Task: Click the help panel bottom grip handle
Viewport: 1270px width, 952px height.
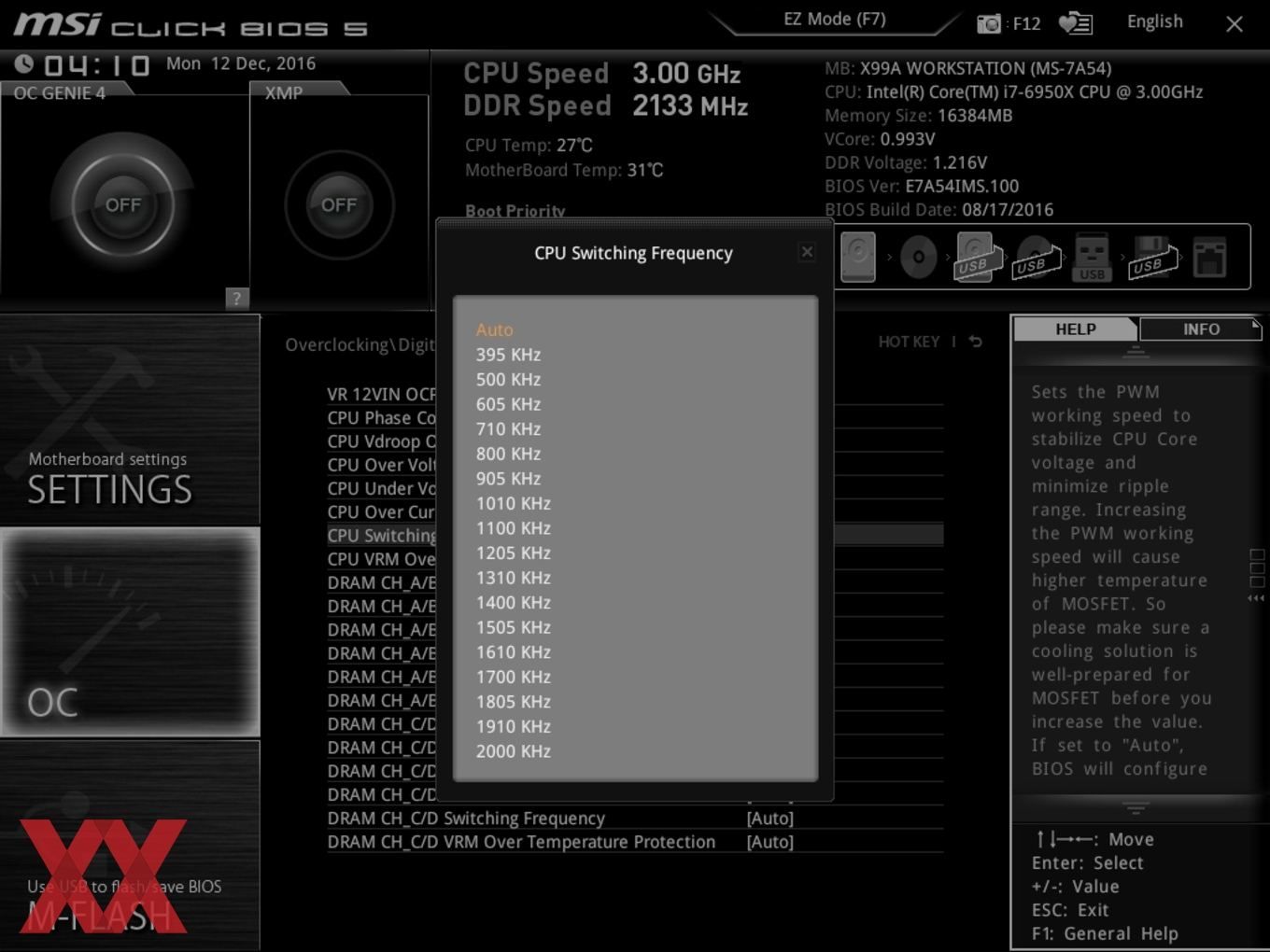Action: 1136,808
